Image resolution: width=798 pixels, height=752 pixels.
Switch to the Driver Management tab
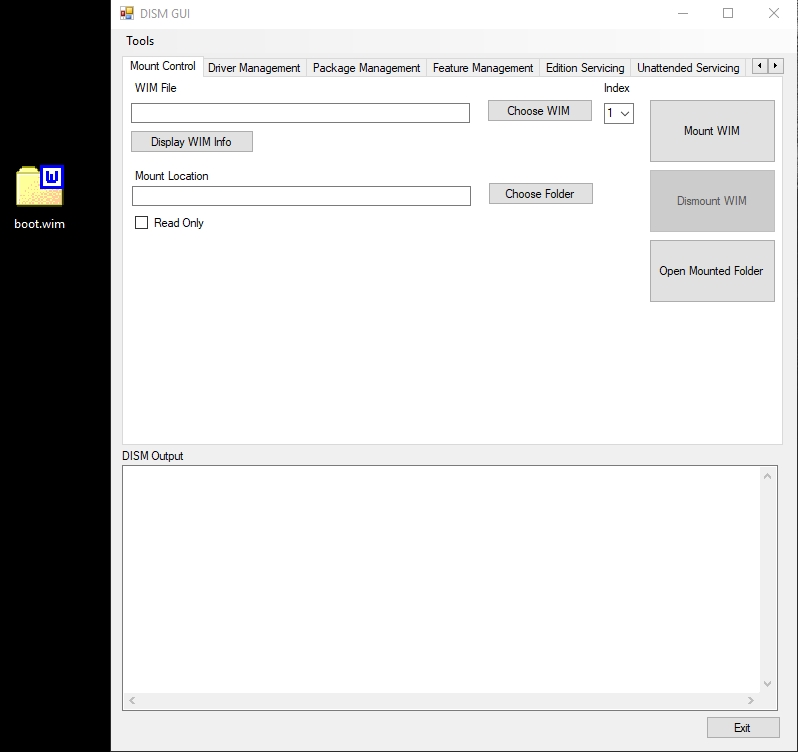254,68
